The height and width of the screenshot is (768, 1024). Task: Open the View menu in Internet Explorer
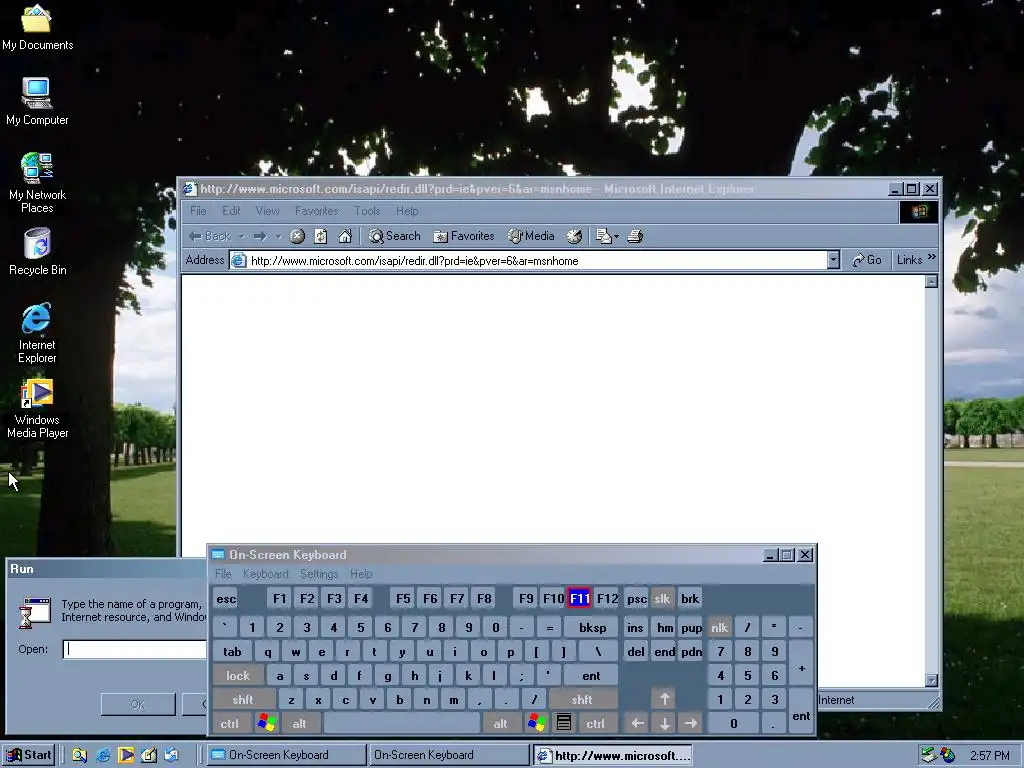pos(267,211)
